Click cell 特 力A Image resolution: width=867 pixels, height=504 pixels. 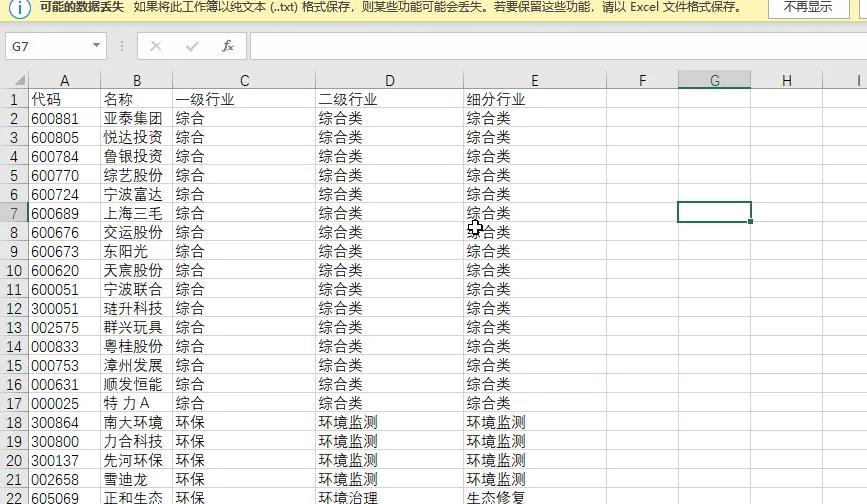(x=137, y=403)
